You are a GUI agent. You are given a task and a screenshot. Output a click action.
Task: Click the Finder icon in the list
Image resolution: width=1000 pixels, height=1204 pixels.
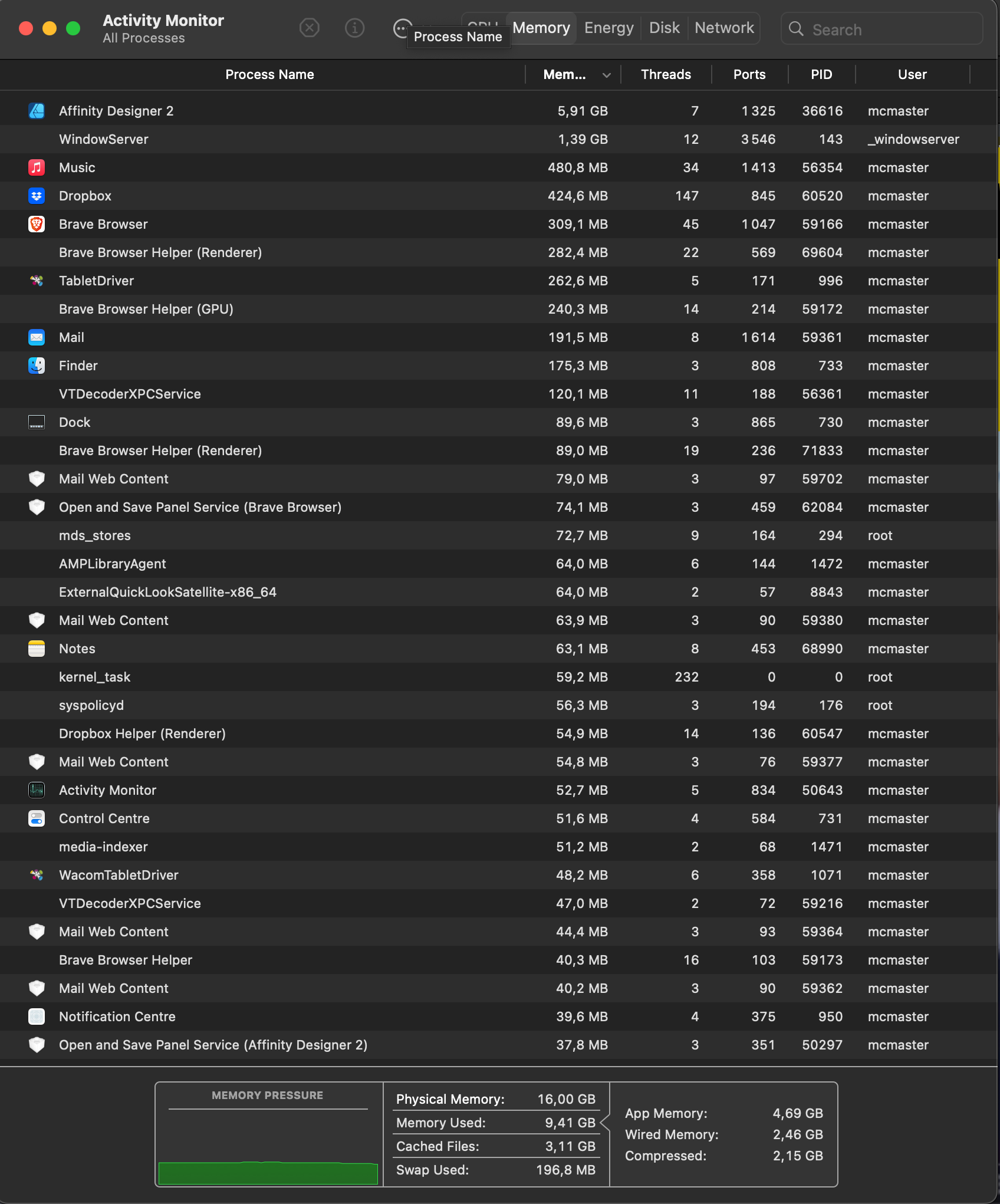click(x=37, y=366)
